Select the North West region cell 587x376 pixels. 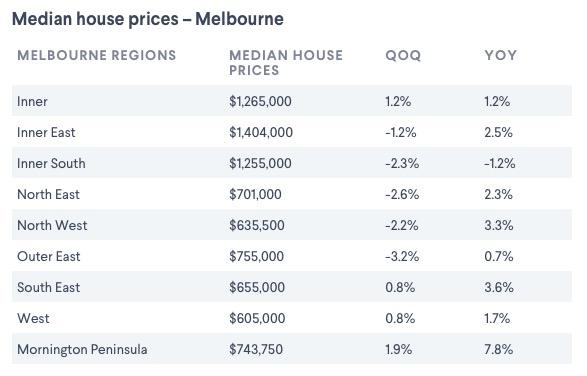[52, 225]
